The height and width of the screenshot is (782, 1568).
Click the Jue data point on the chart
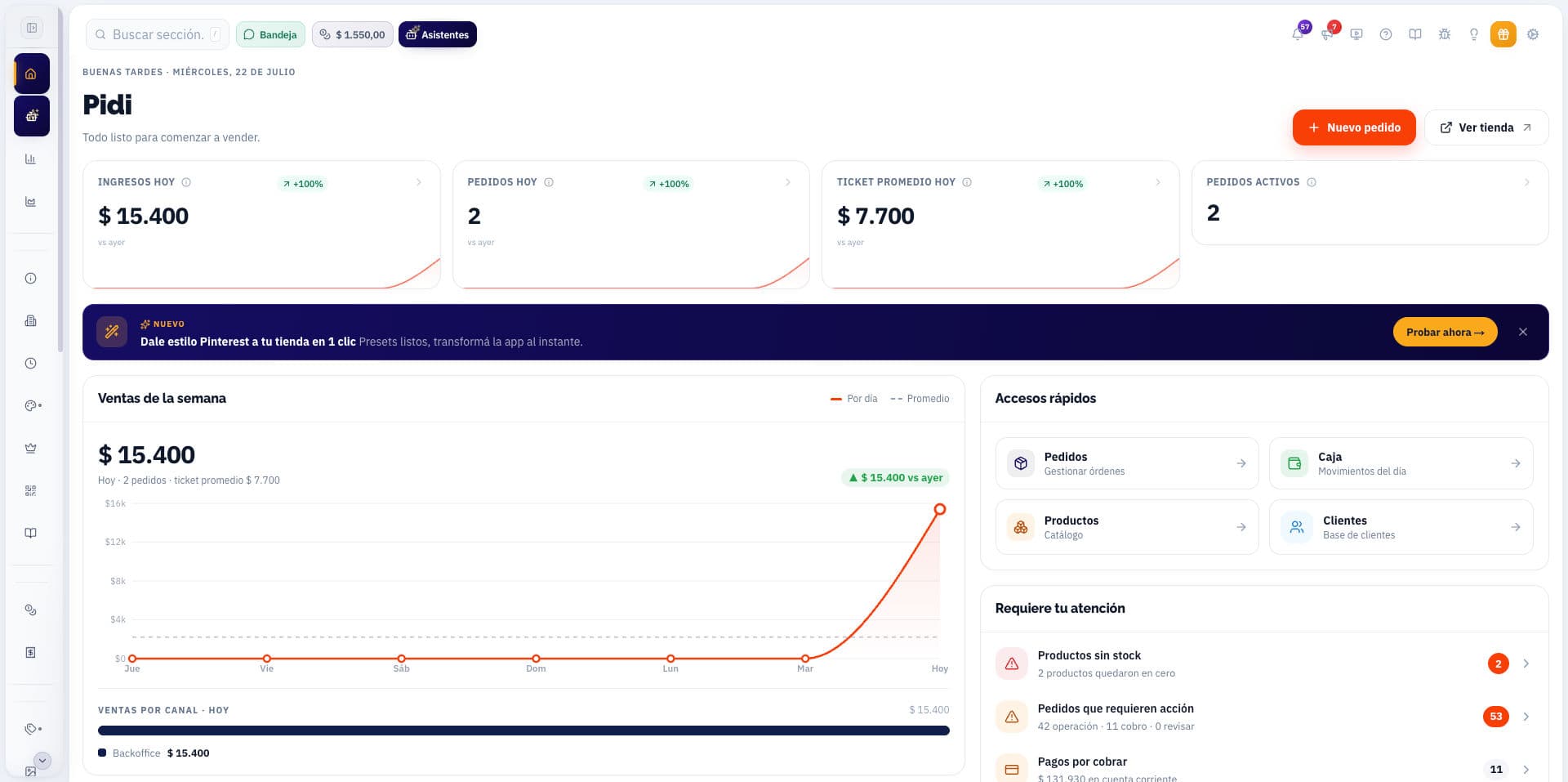click(x=132, y=659)
